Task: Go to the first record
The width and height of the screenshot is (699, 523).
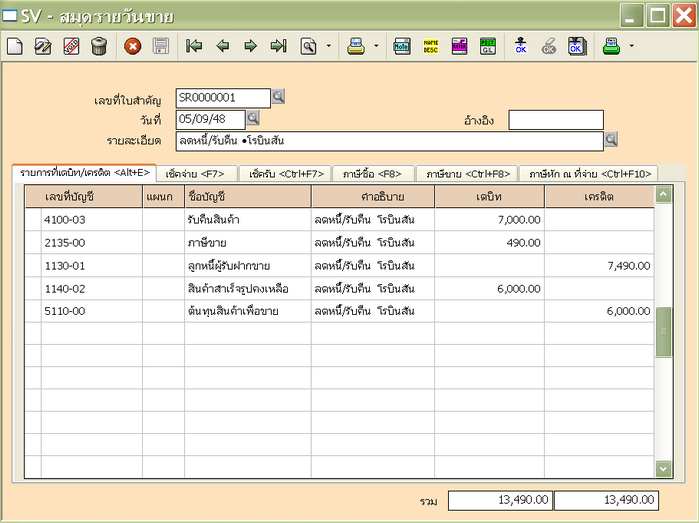Action: (195, 46)
